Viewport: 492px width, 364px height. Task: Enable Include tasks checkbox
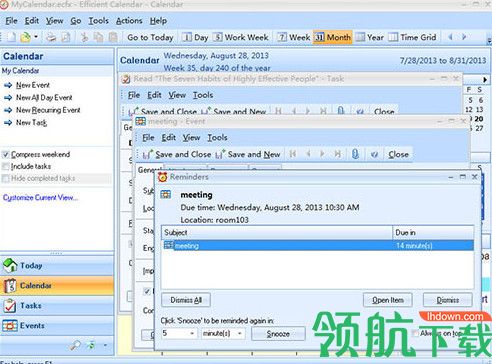click(x=6, y=166)
